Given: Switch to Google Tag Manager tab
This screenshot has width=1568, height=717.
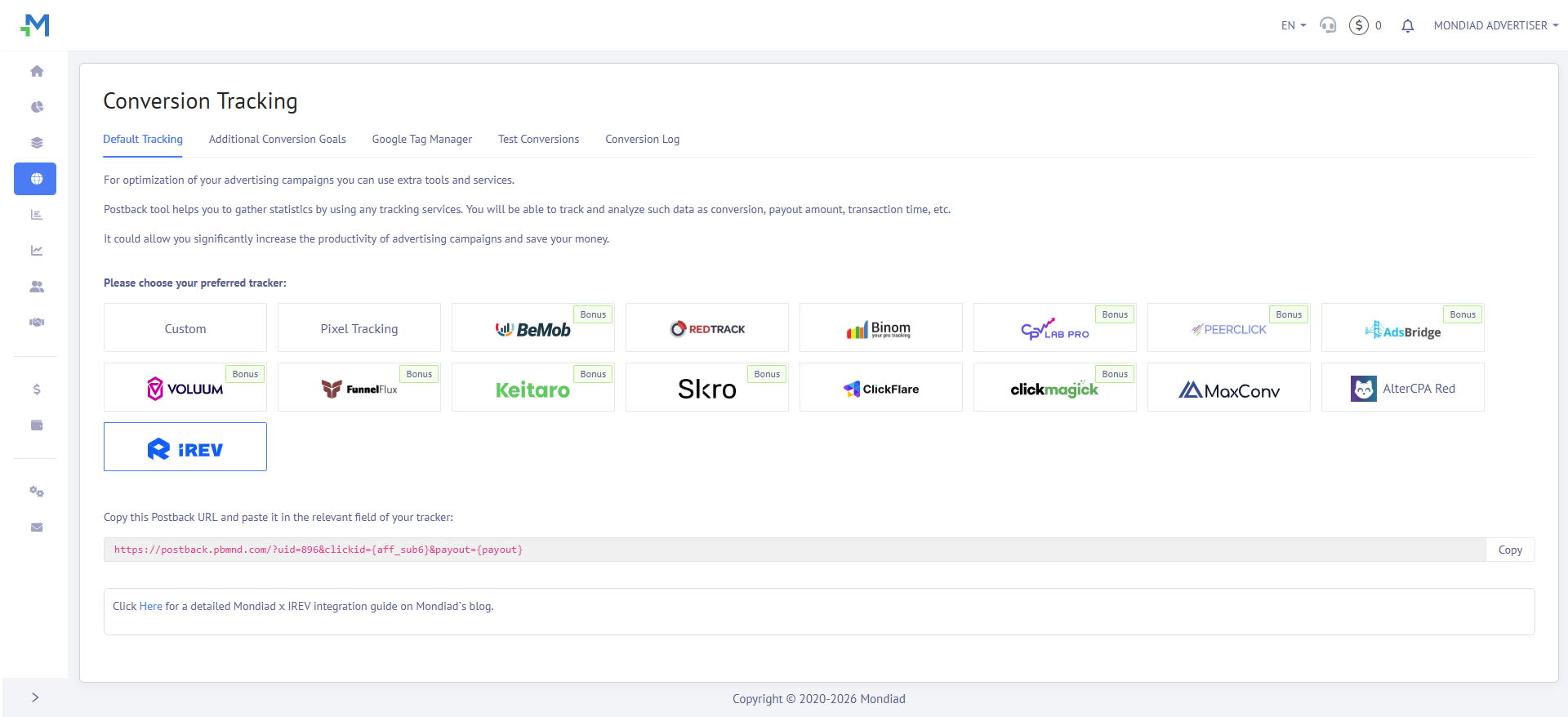Looking at the screenshot, I should click(421, 140).
